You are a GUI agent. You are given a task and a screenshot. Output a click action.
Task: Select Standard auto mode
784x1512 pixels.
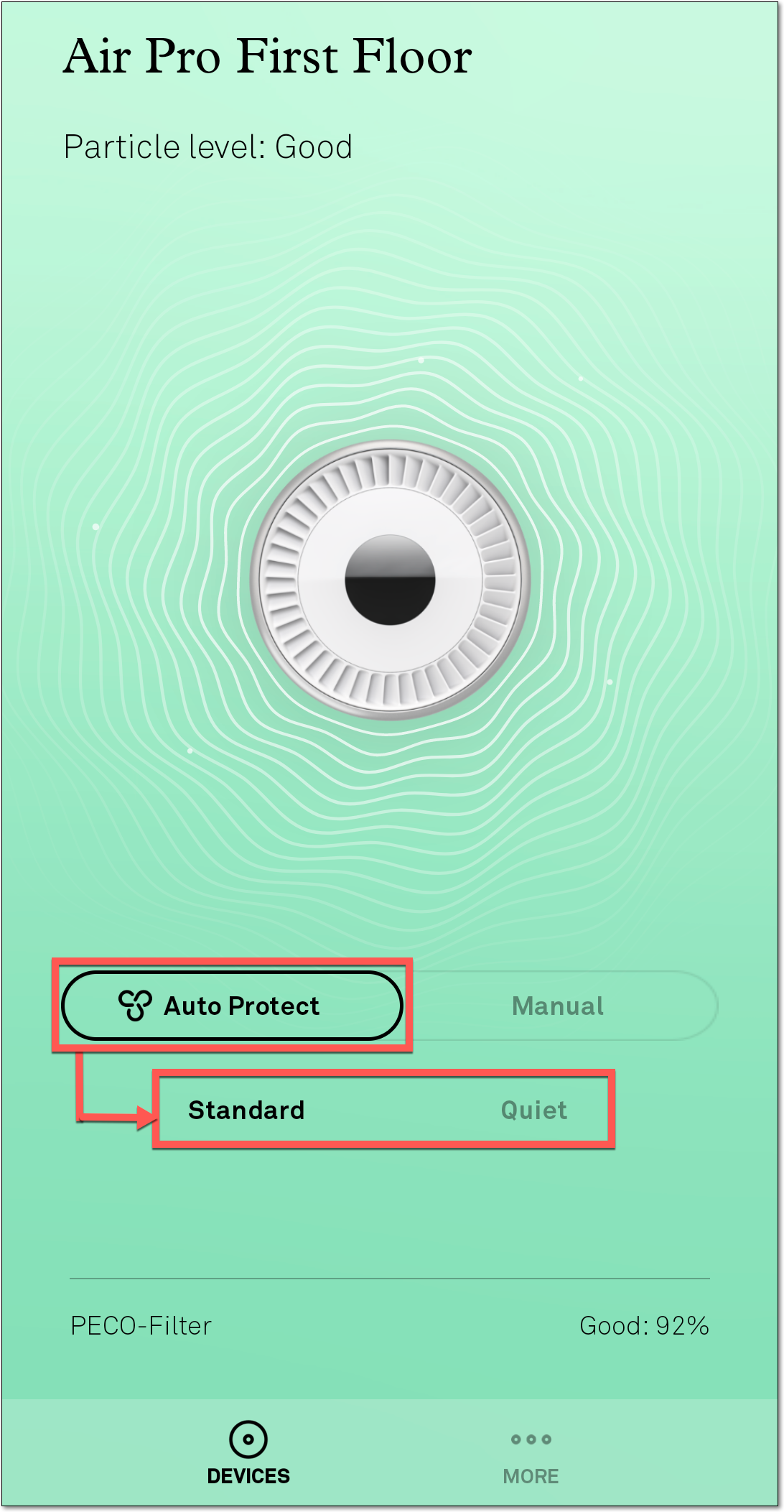[x=246, y=1110]
